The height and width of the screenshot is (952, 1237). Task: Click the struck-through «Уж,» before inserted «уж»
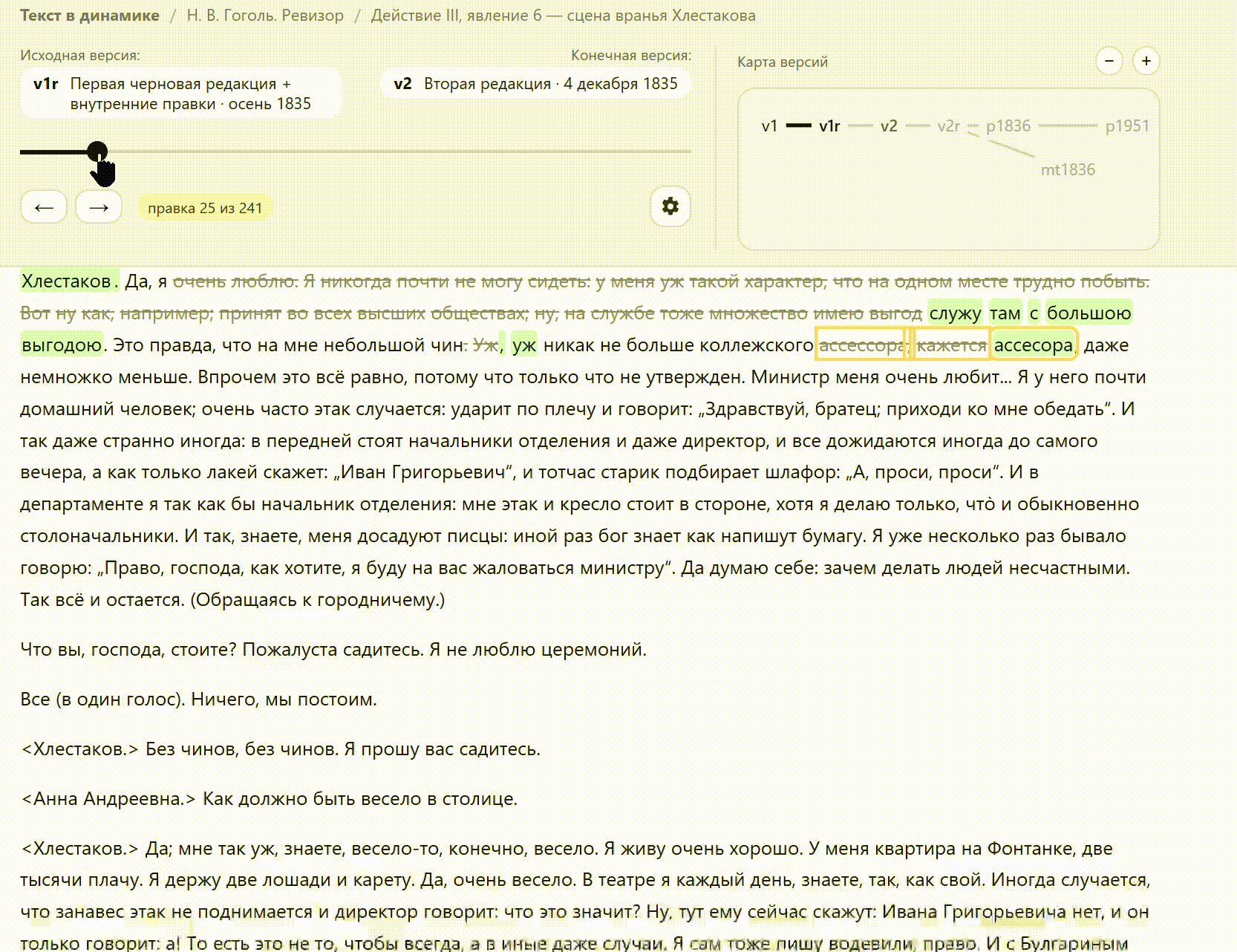point(488,345)
